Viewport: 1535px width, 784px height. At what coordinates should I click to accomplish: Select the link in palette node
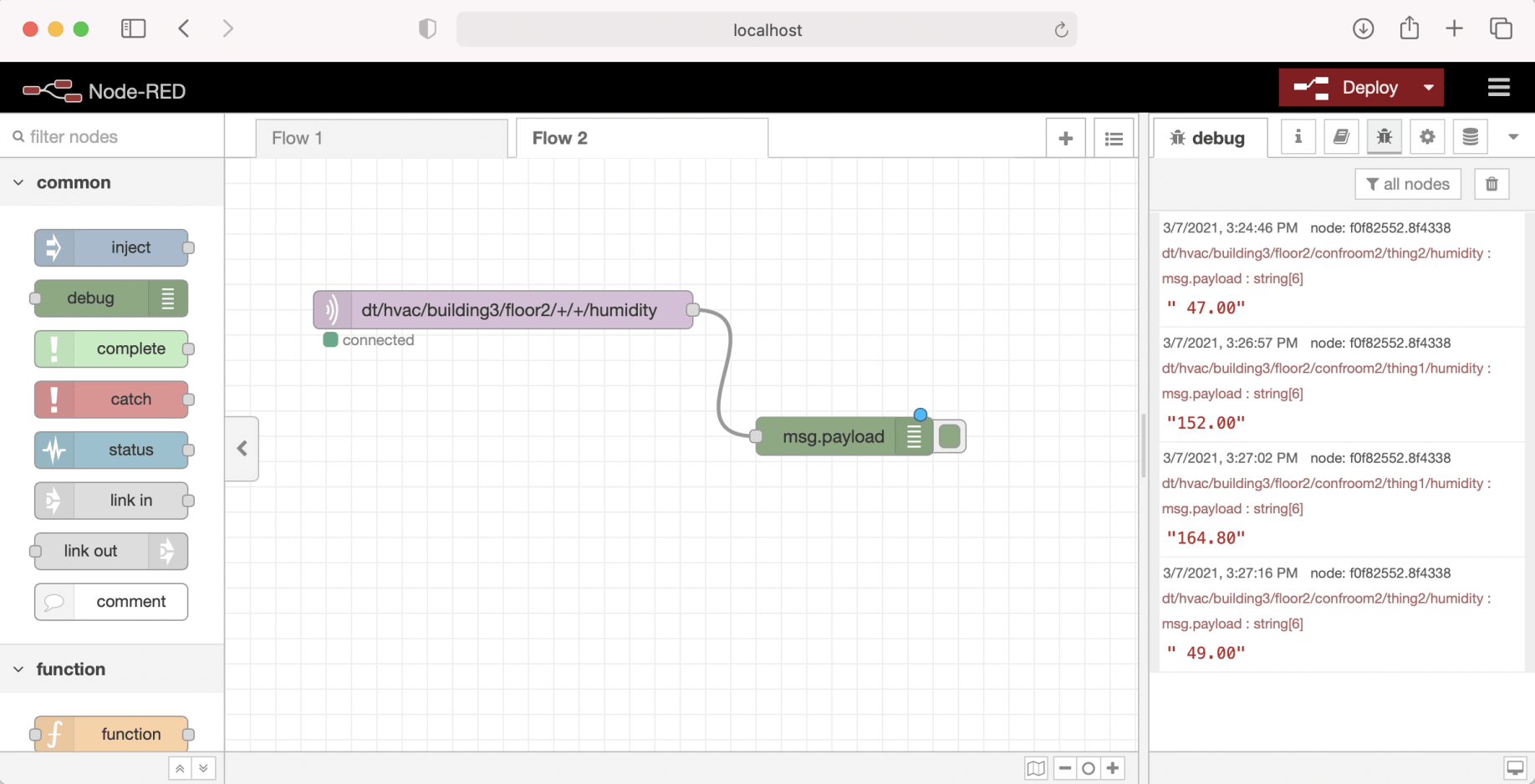(x=111, y=501)
